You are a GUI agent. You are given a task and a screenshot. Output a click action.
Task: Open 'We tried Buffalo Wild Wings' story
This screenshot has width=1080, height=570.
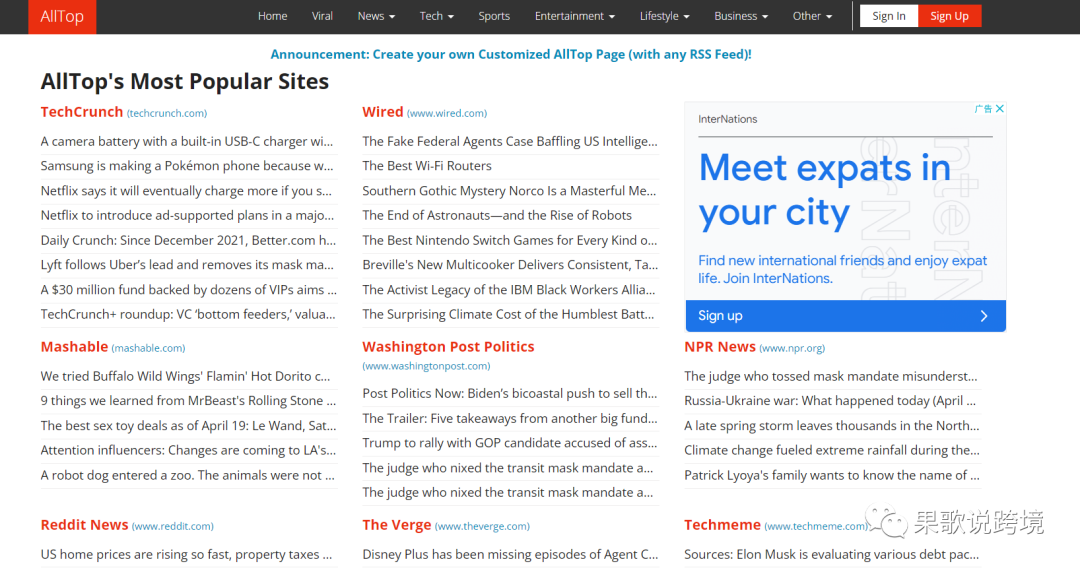pos(185,376)
